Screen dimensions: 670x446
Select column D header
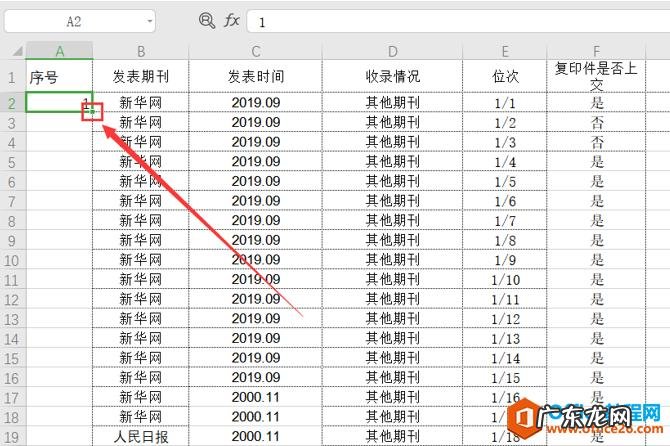click(392, 51)
